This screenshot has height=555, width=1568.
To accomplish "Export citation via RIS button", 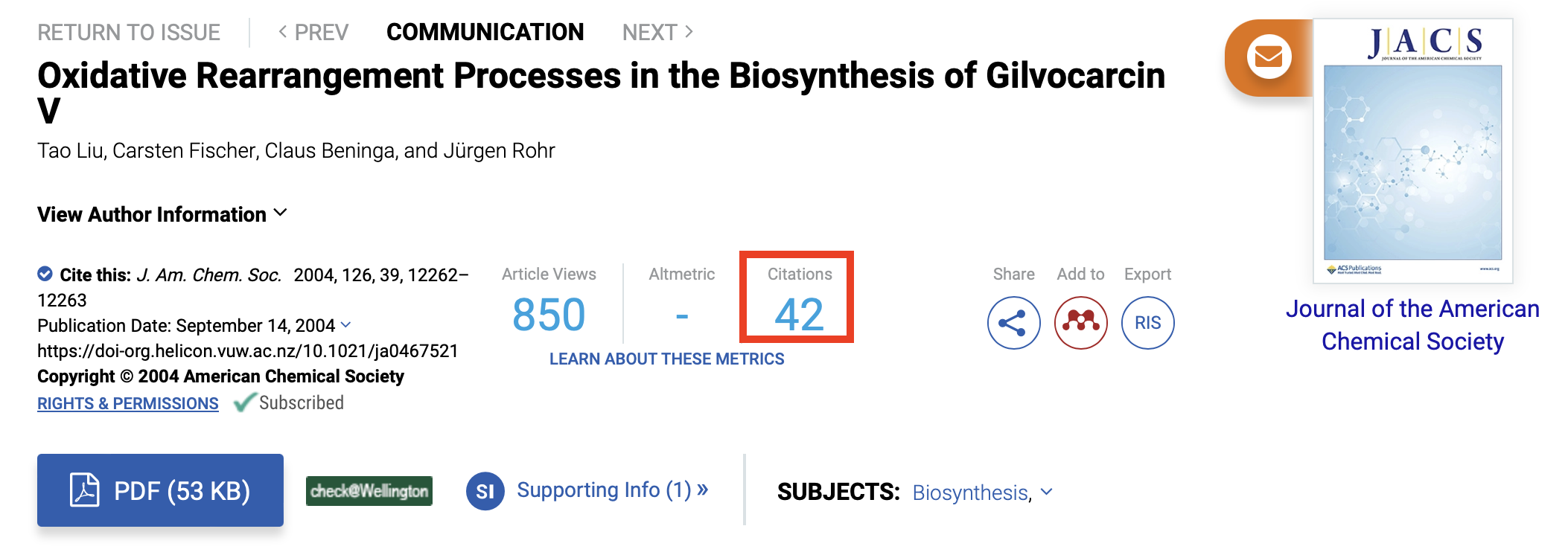I will pyautogui.click(x=1147, y=323).
